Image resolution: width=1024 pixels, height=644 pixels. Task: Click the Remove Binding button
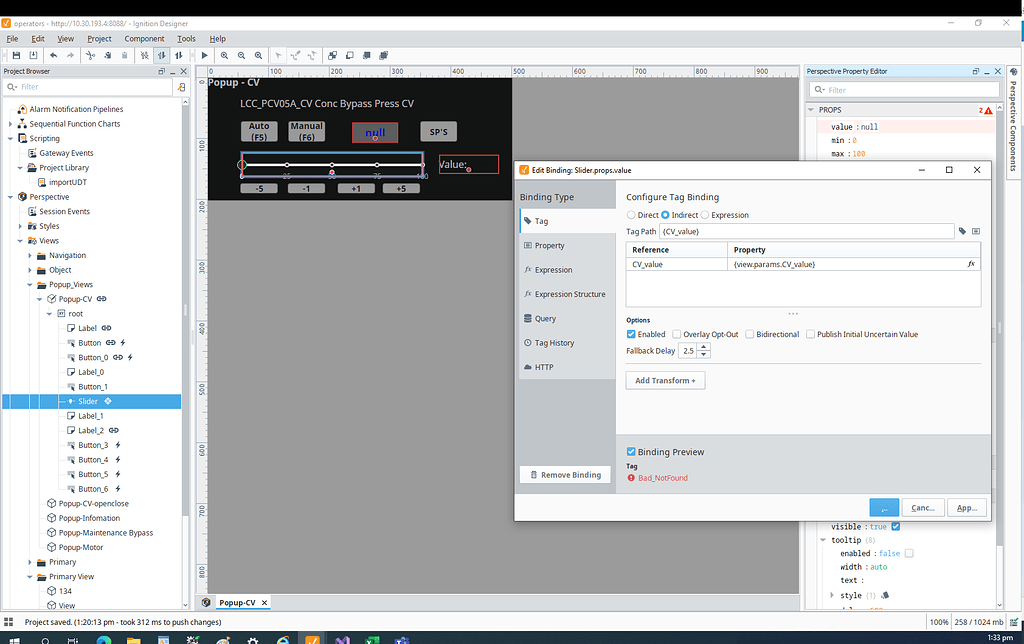pos(566,475)
